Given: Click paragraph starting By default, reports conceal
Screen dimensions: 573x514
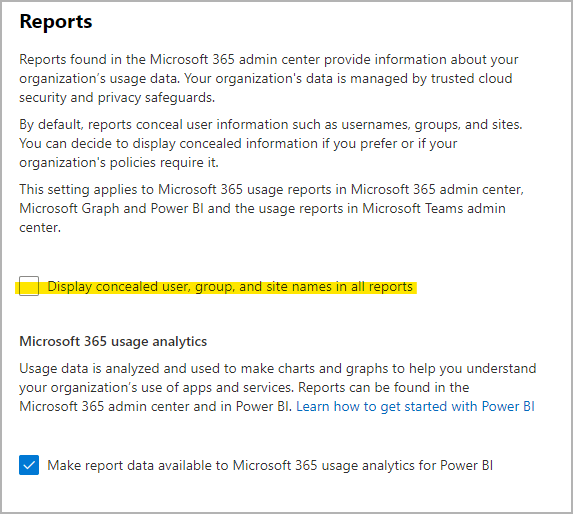Looking at the screenshot, I should click(x=271, y=143).
